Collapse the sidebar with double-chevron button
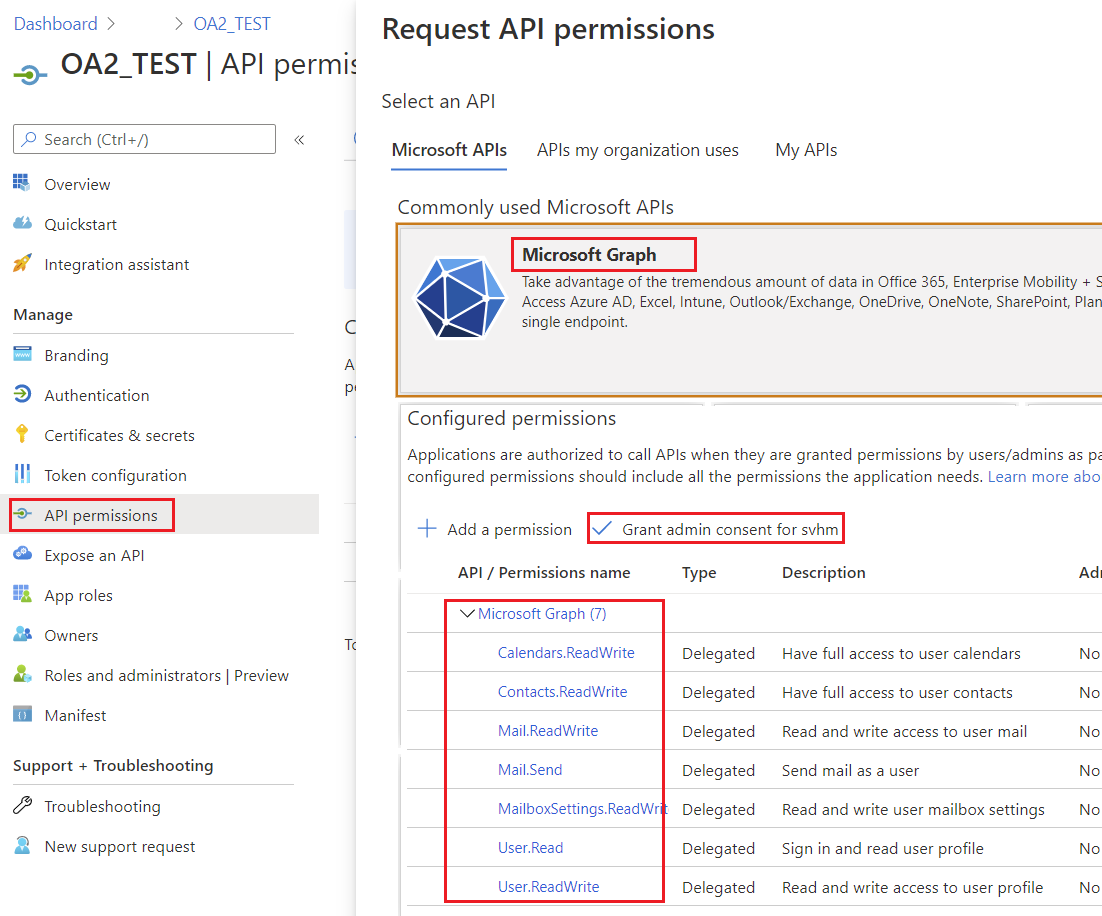 click(x=299, y=140)
